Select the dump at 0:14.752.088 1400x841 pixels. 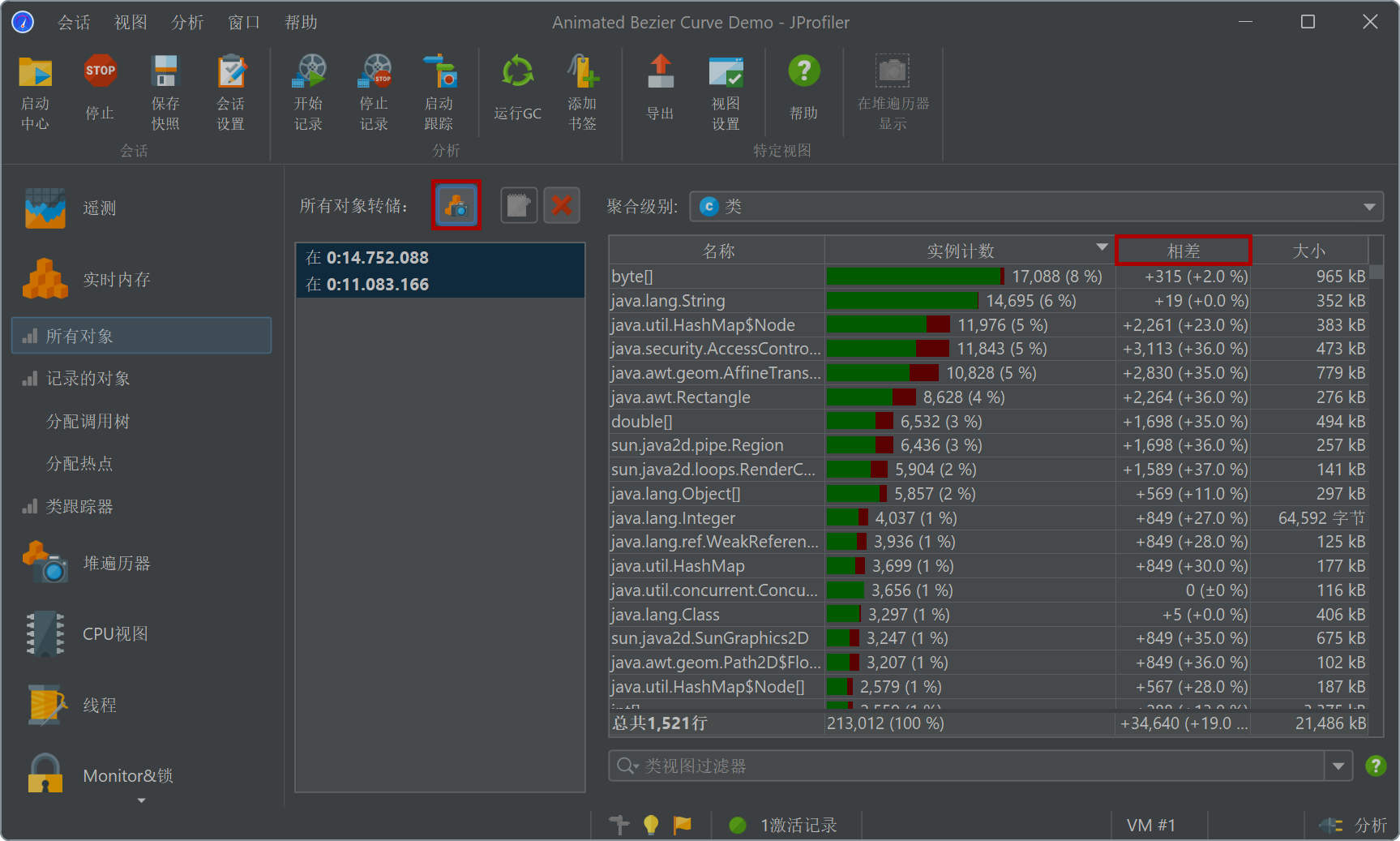point(440,257)
